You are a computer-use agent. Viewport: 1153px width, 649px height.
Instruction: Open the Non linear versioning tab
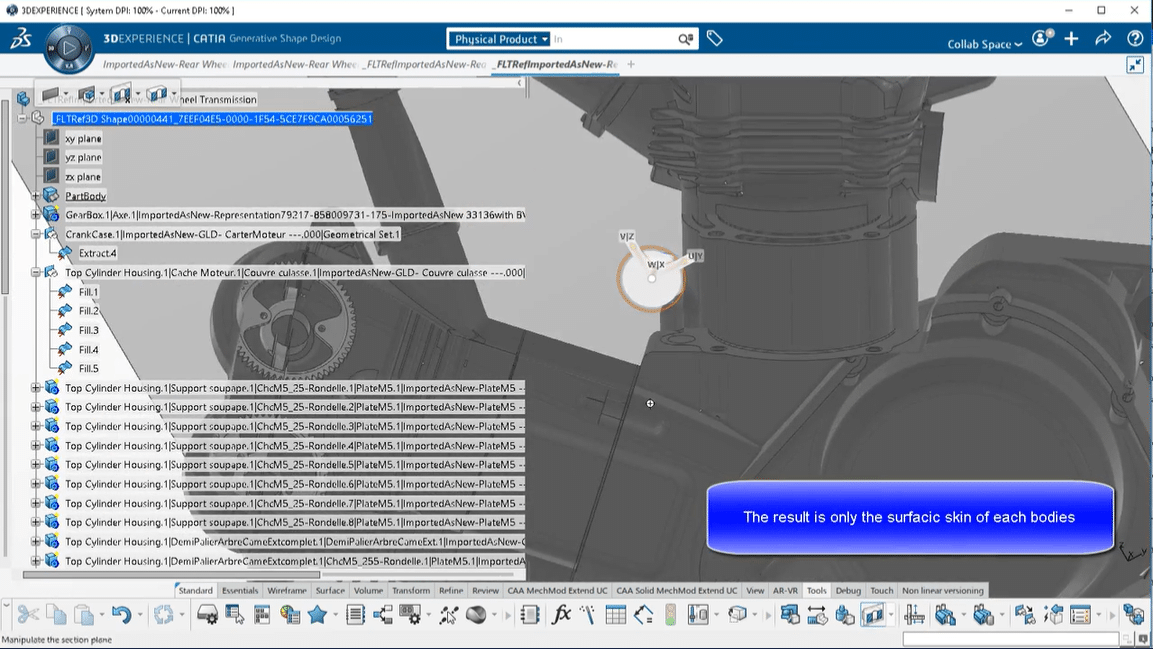coord(943,590)
